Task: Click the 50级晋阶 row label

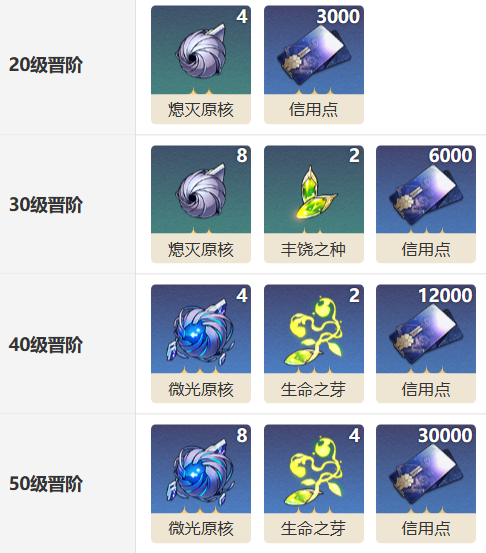Action: 46,484
